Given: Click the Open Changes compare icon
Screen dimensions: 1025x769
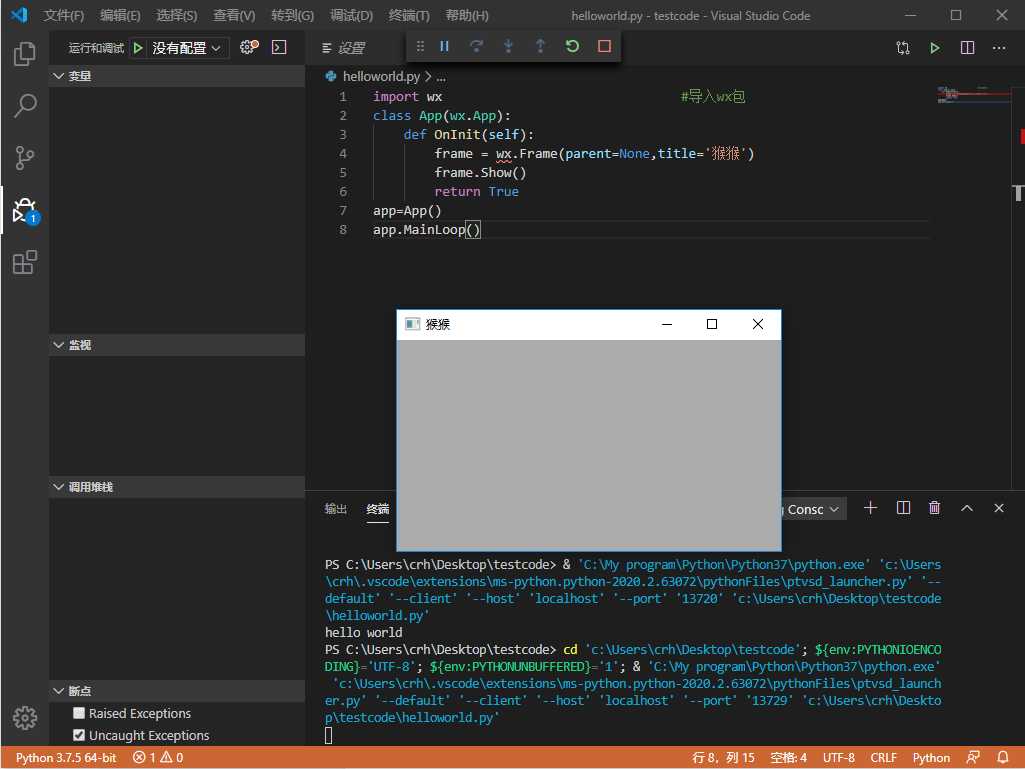Looking at the screenshot, I should pos(903,48).
